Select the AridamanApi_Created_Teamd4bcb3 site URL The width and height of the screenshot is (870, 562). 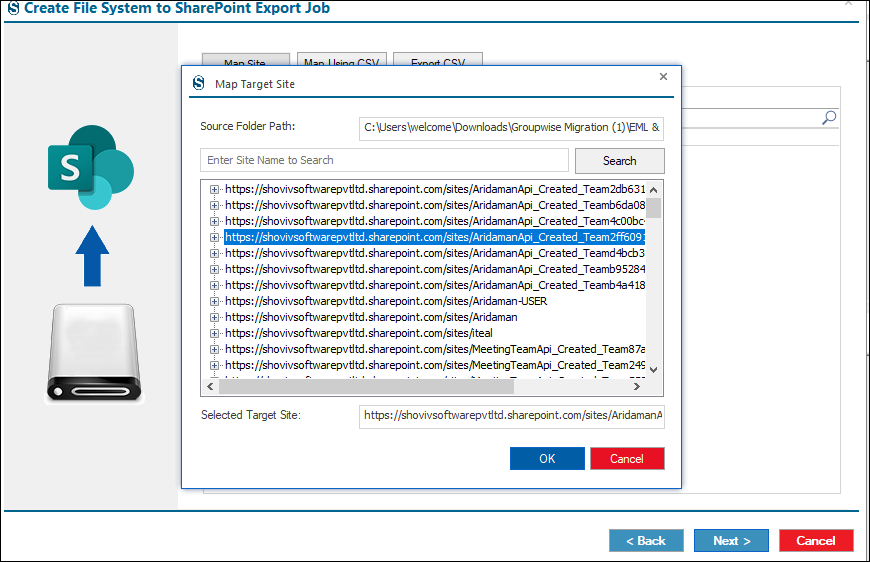pos(435,254)
